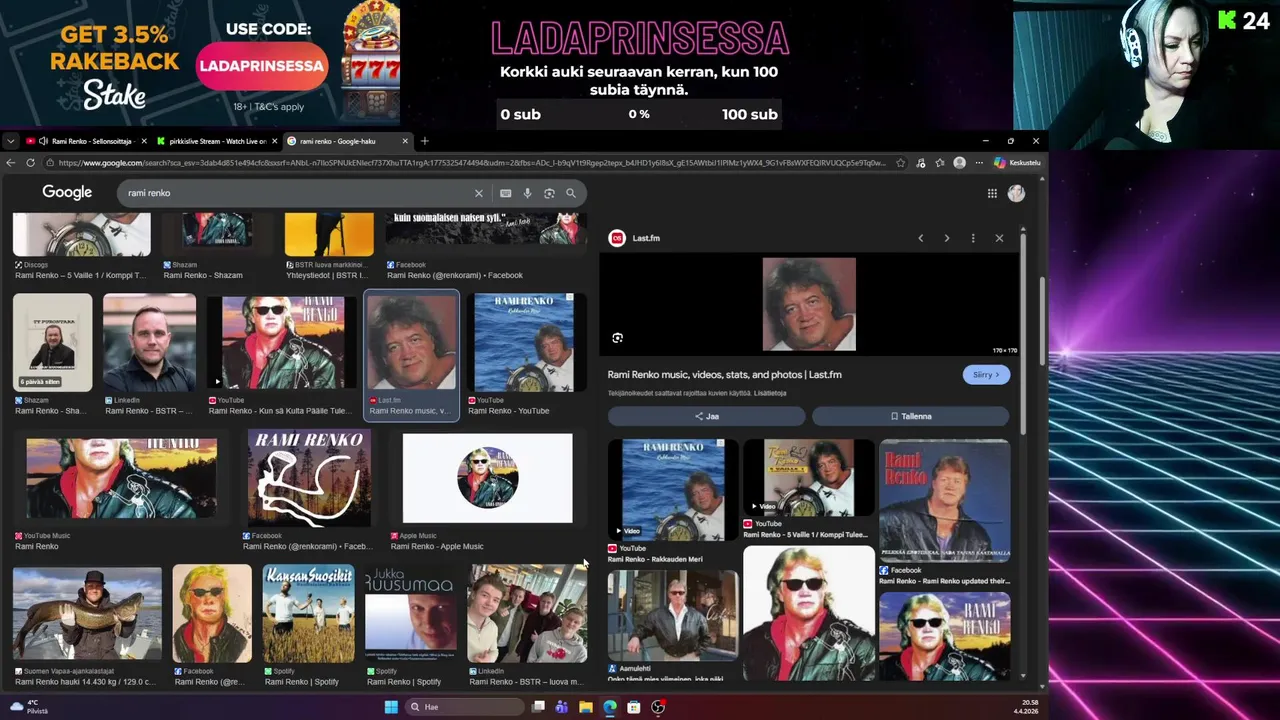Image resolution: width=1280 pixels, height=720 pixels.
Task: Open the tab search dropdown arrow
Action: pyautogui.click(x=10, y=141)
